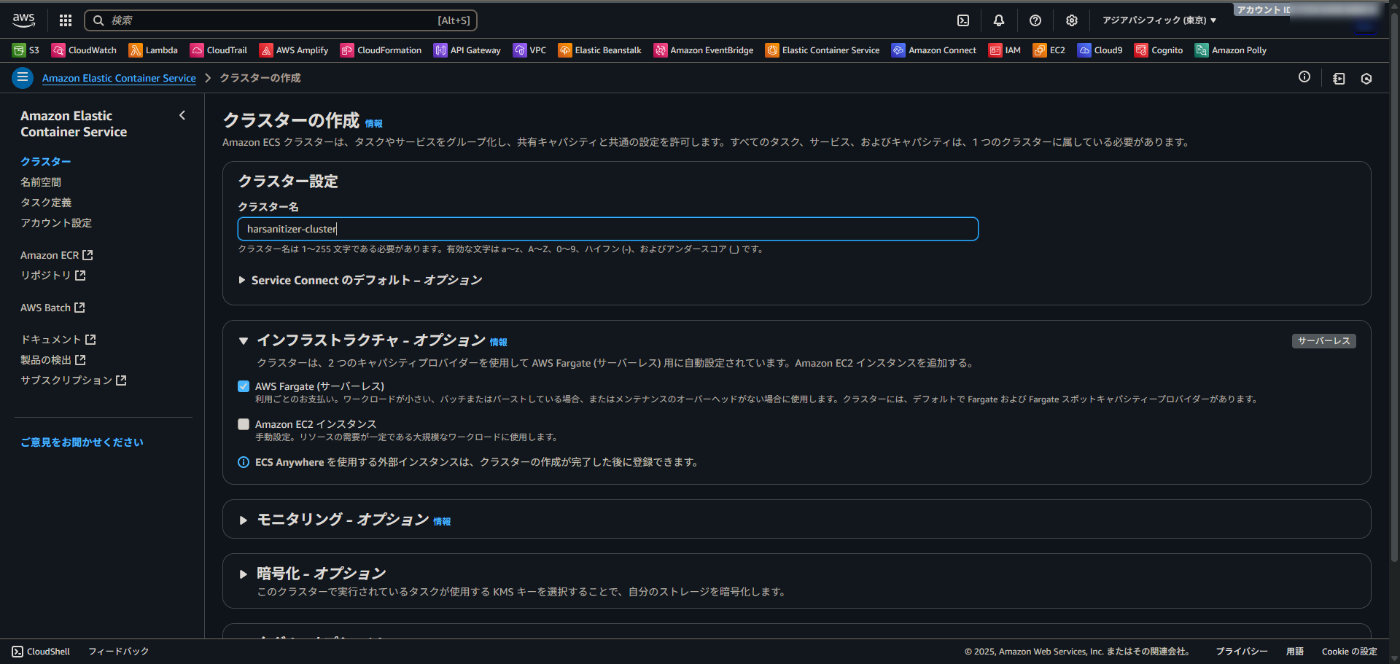The width and height of the screenshot is (1400, 664).
Task: Click the サーバーレス badge label
Action: (1324, 341)
